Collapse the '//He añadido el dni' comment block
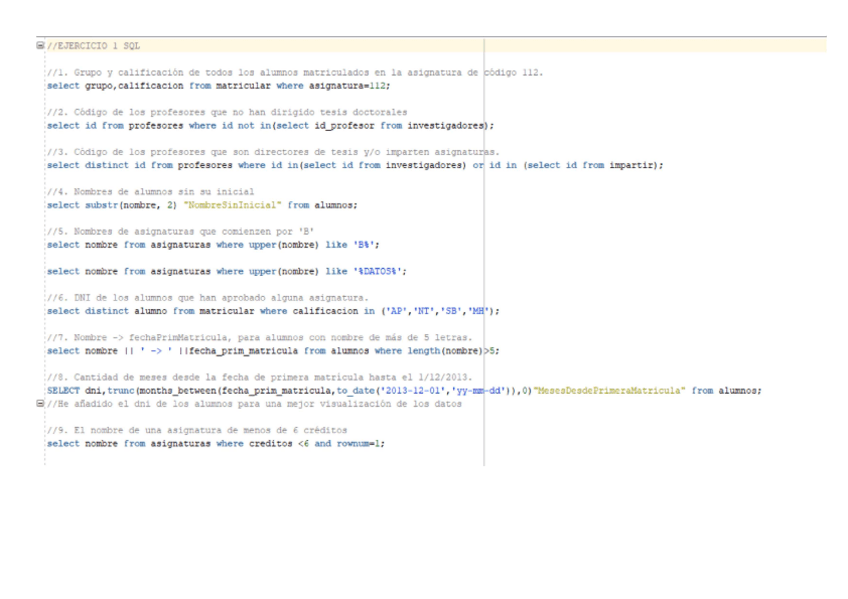This screenshot has height=599, width=848. pyautogui.click(x=40, y=404)
